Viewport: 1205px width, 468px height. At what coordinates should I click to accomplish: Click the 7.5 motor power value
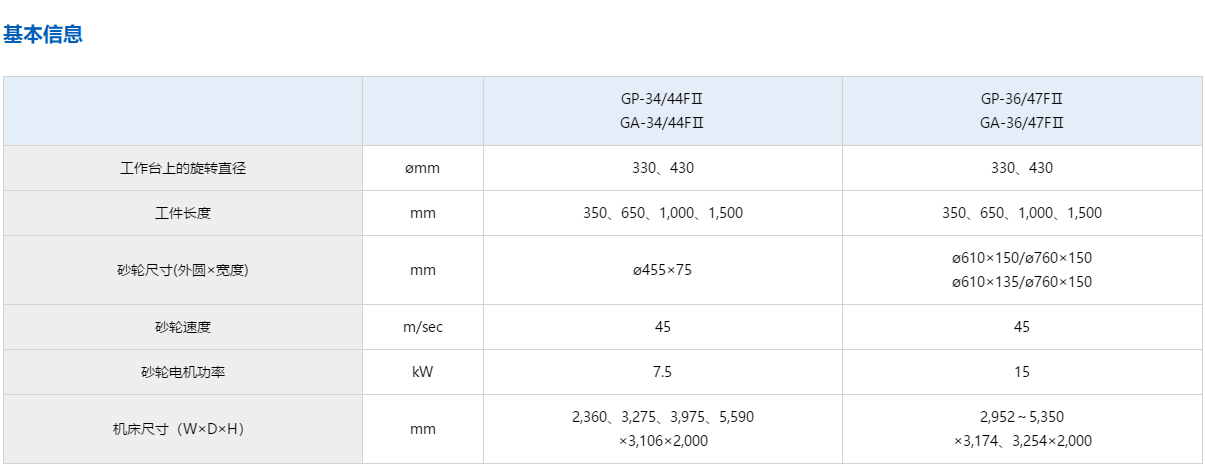662,372
